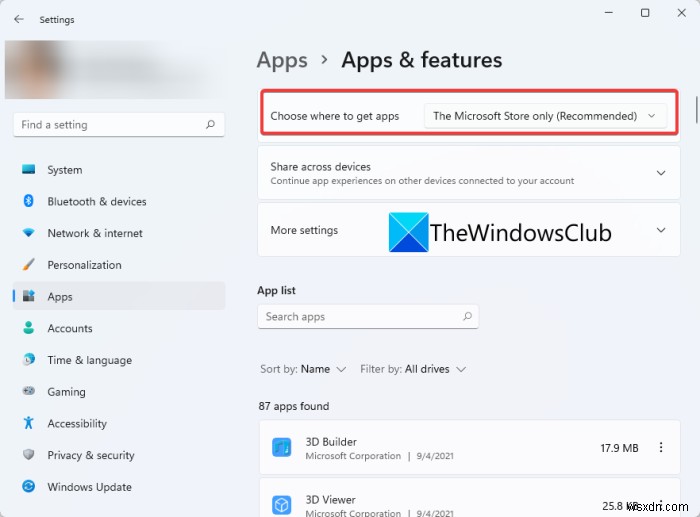Viewport: 700px width, 517px height.
Task: Maximize the Settings window
Action: pos(645,13)
